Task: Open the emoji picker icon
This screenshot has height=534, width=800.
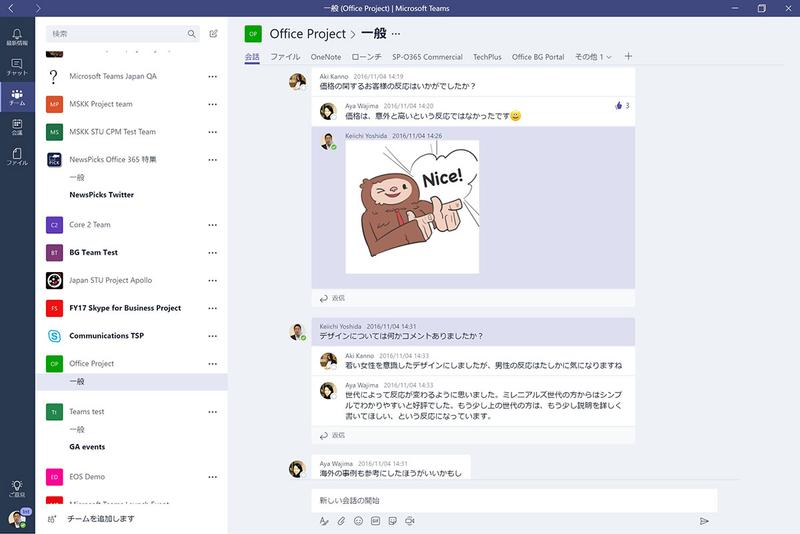Action: pyautogui.click(x=358, y=521)
